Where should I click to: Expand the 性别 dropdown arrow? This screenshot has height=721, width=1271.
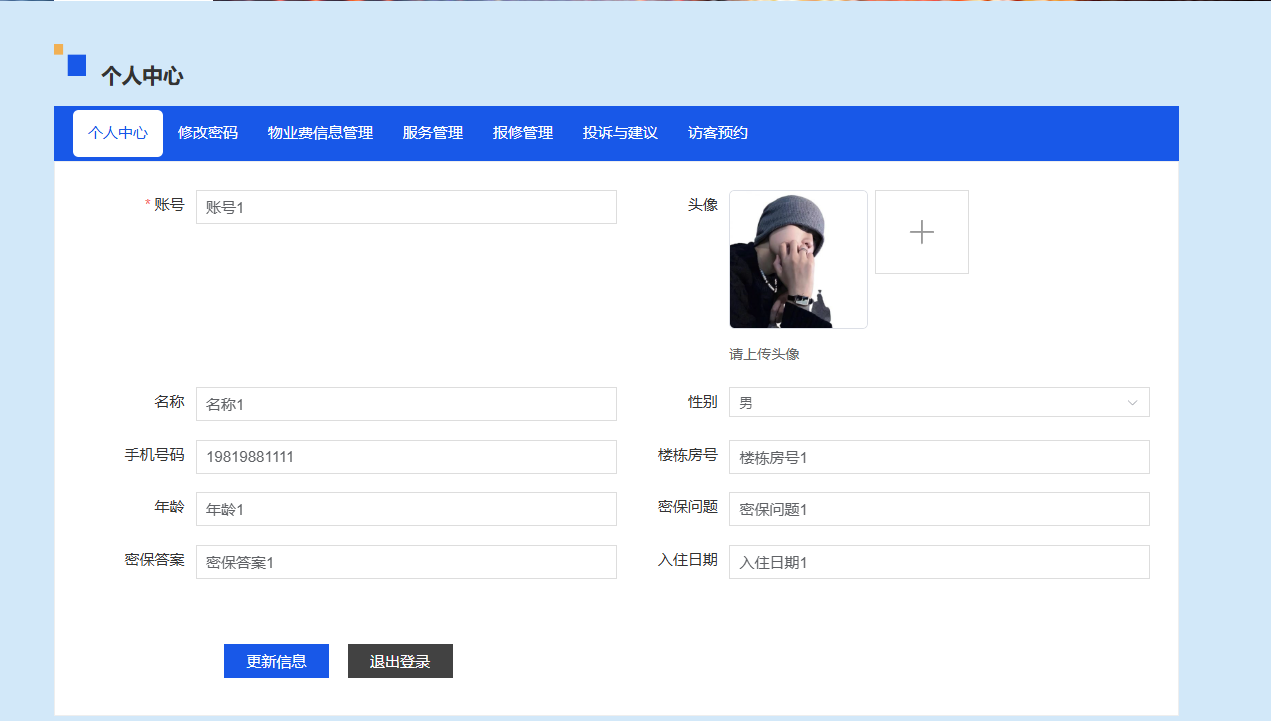[x=1132, y=403]
